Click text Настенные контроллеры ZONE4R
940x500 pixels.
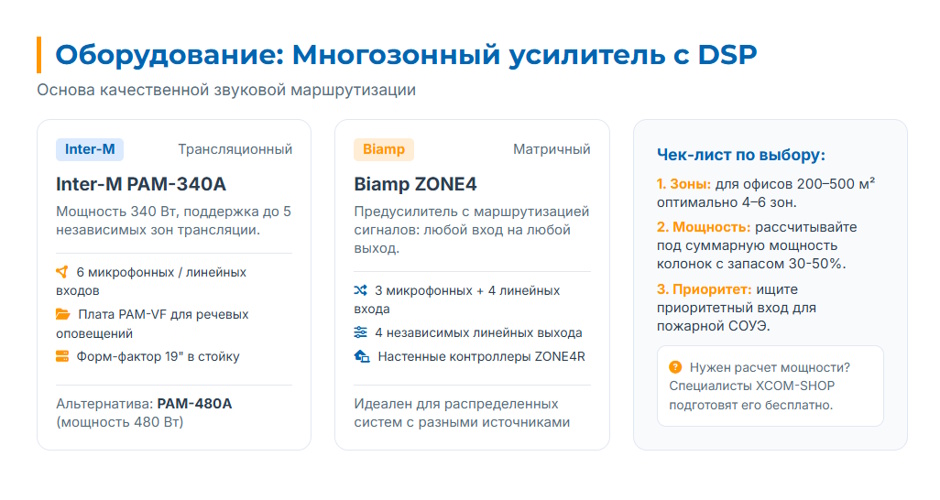481,357
